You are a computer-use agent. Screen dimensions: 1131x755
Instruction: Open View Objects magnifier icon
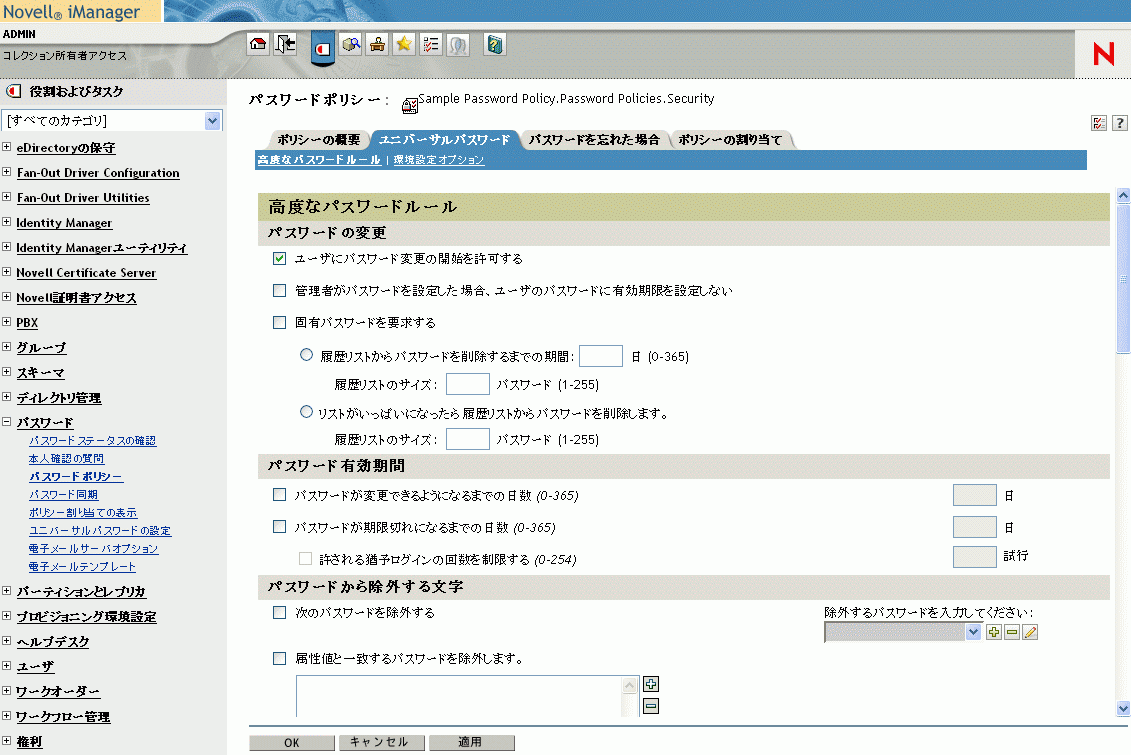point(351,45)
